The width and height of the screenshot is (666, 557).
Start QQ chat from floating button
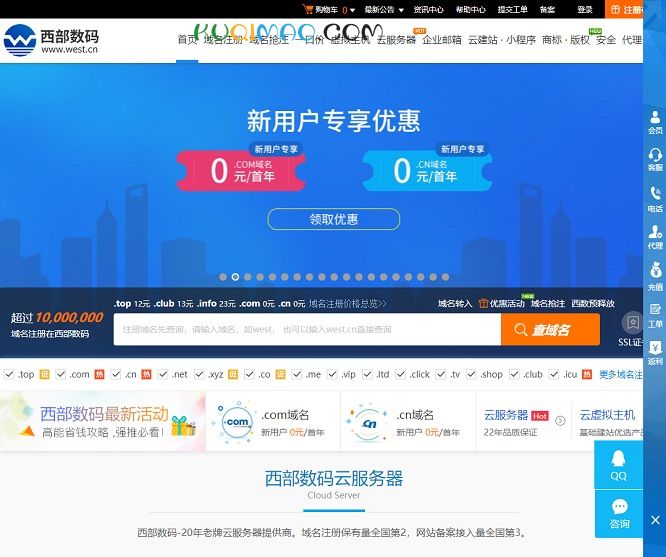[x=618, y=465]
